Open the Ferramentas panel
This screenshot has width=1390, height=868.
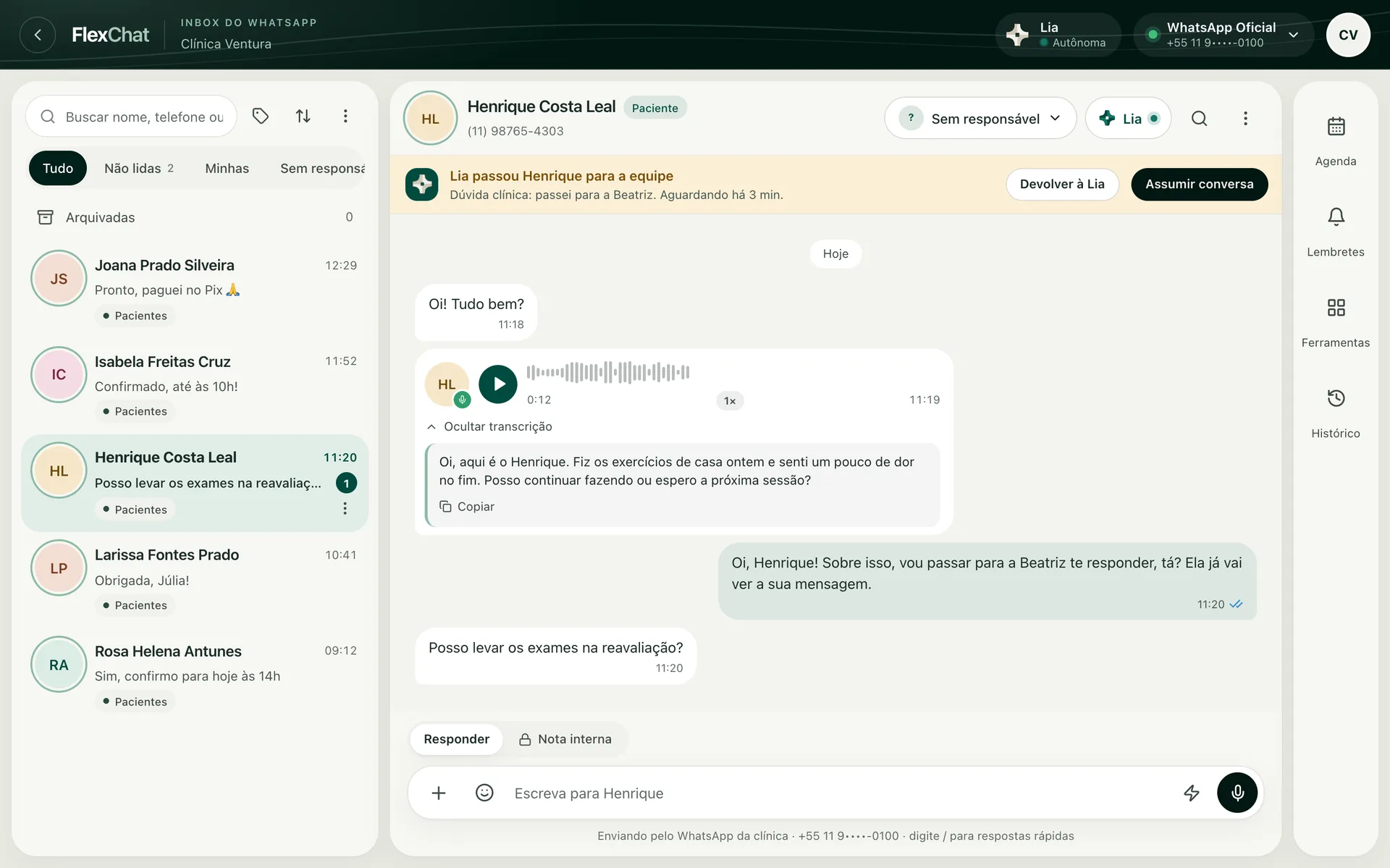tap(1336, 322)
